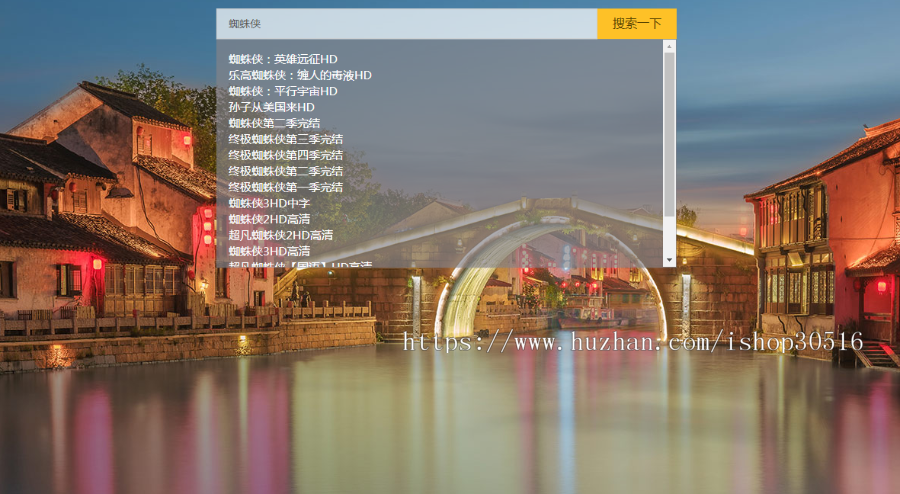Open result 蜘蛛侠：英雄远征HD

coord(283,59)
